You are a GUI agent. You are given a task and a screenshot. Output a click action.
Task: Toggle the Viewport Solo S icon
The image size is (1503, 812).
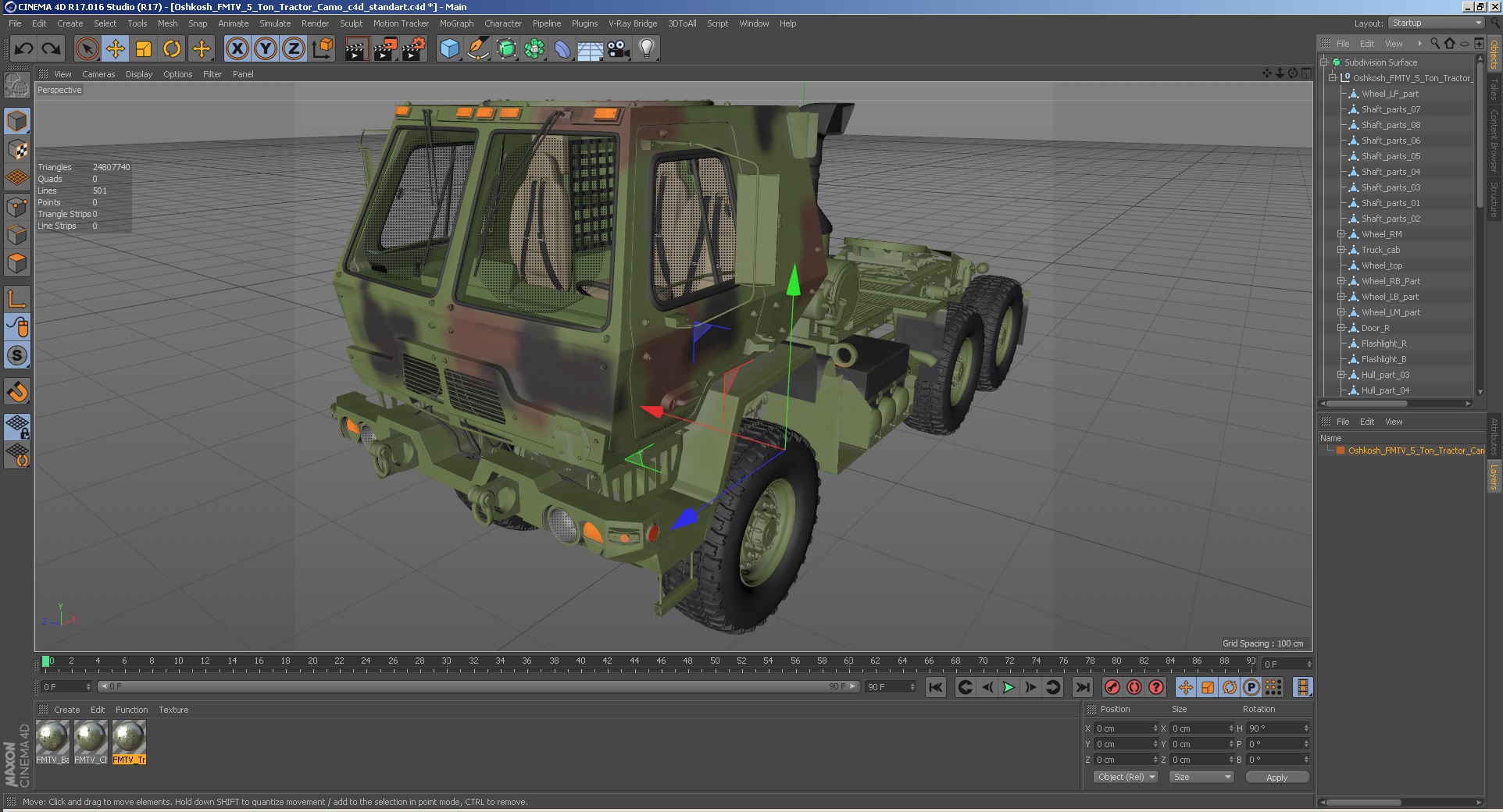pos(17,356)
